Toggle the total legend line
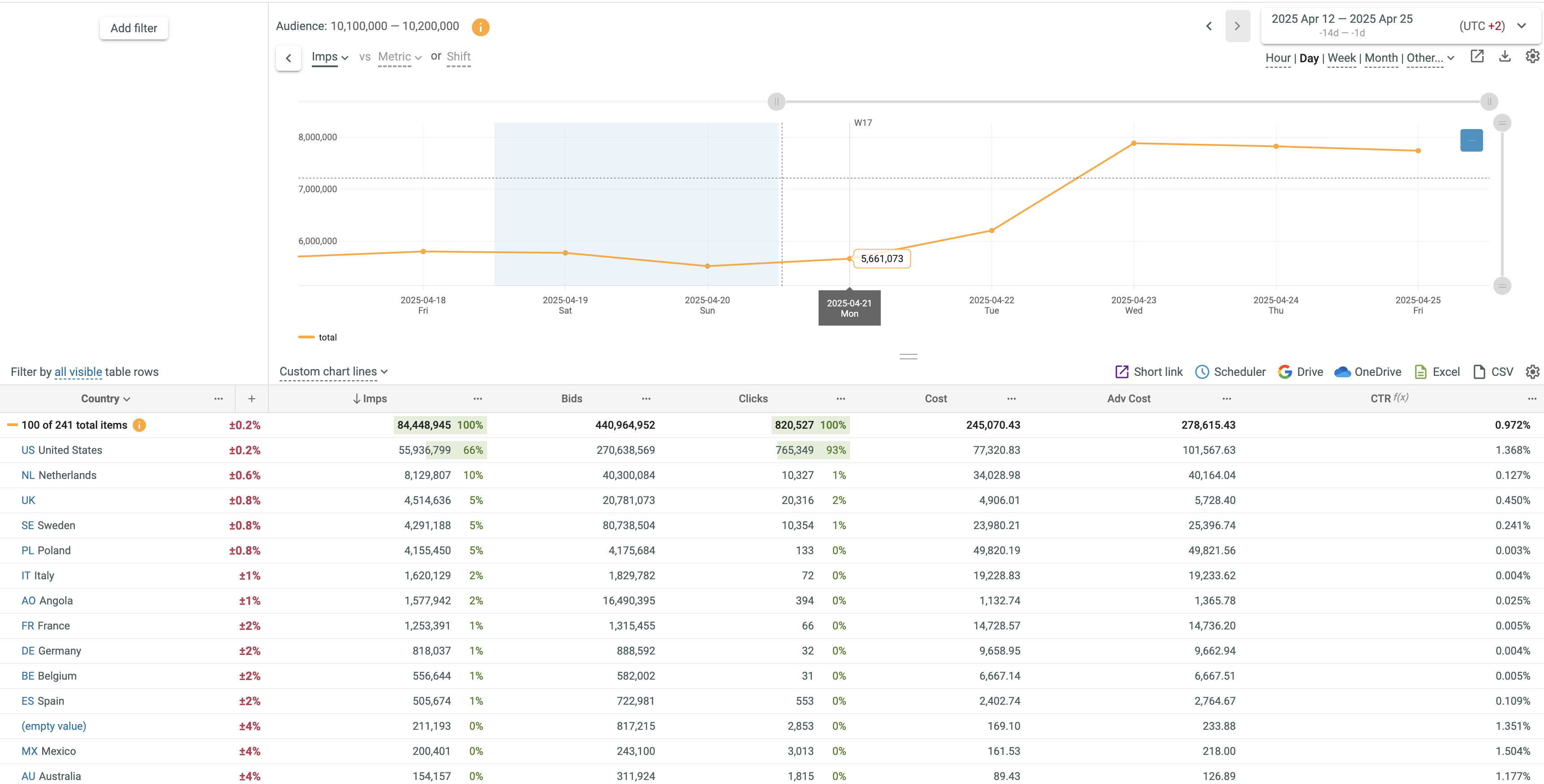Viewport: 1544px width, 784px height. [x=318, y=337]
